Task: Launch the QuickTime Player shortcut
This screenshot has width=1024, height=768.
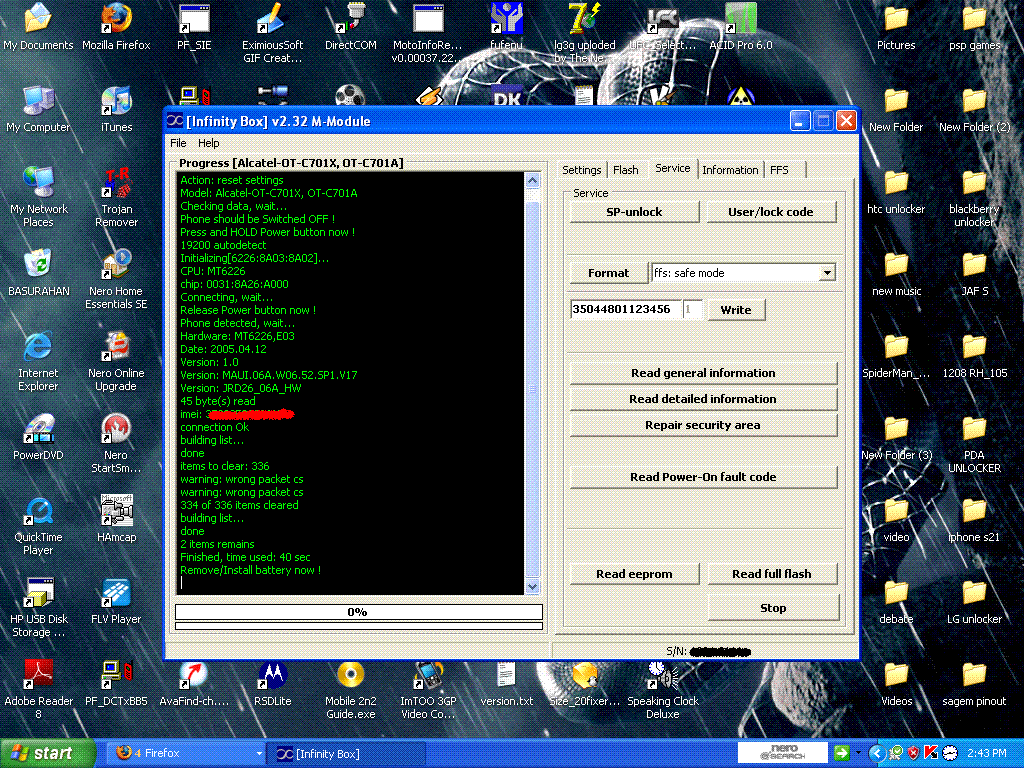Action: pos(38,512)
